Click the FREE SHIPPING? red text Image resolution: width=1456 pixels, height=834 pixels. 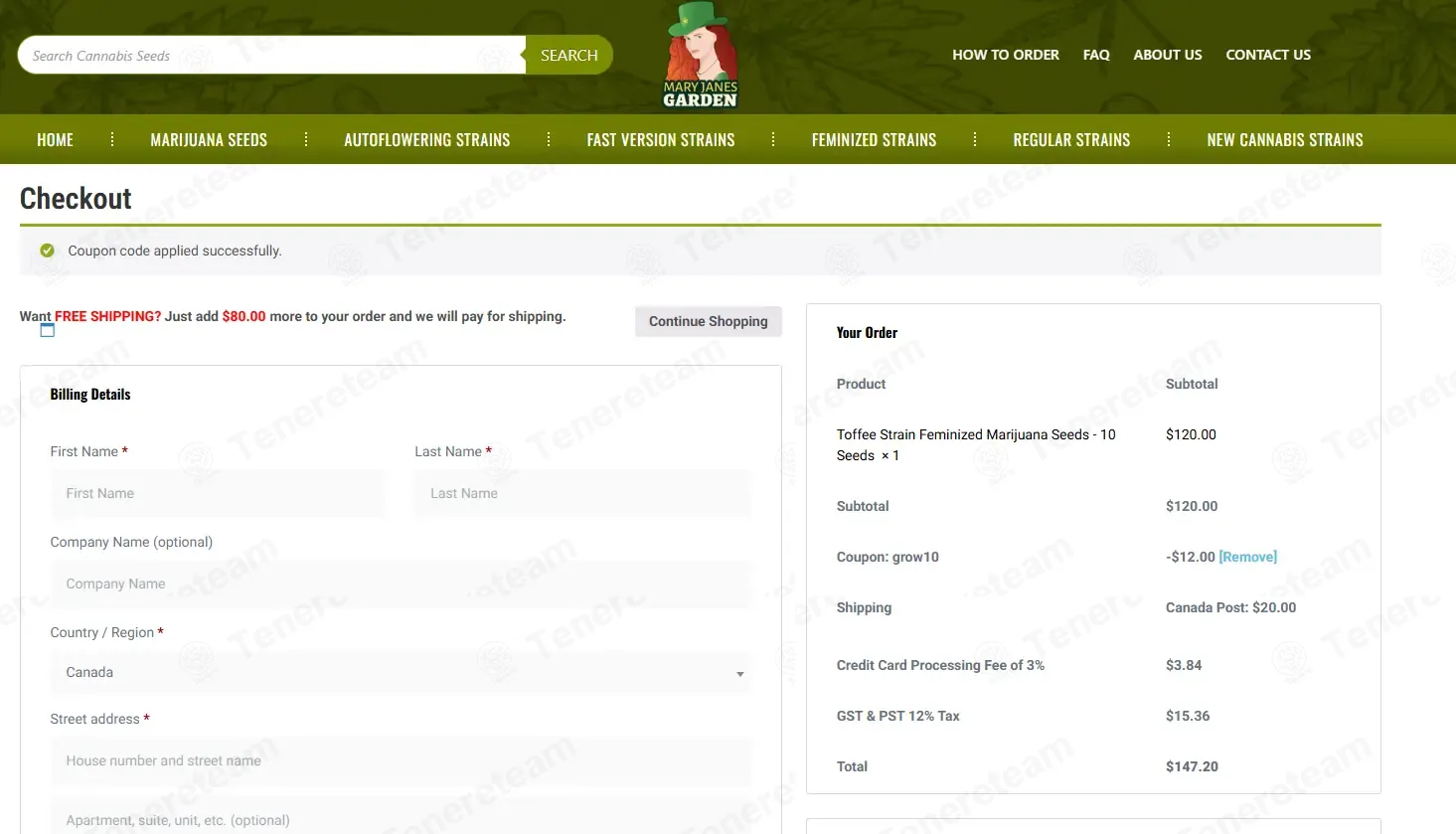(x=107, y=316)
